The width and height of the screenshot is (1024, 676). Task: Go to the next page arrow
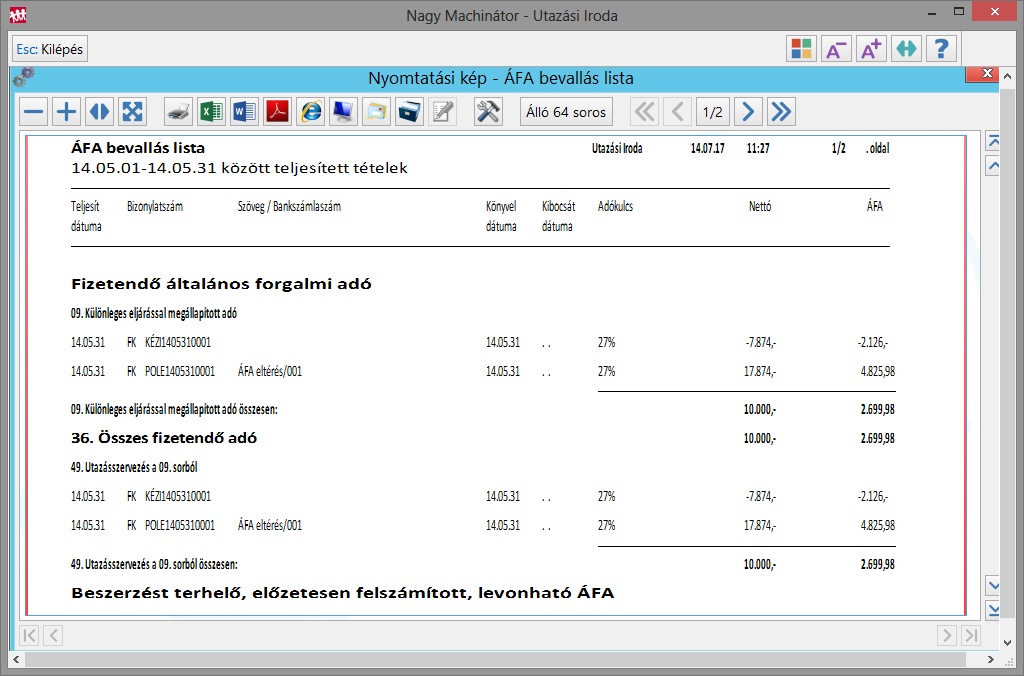748,112
